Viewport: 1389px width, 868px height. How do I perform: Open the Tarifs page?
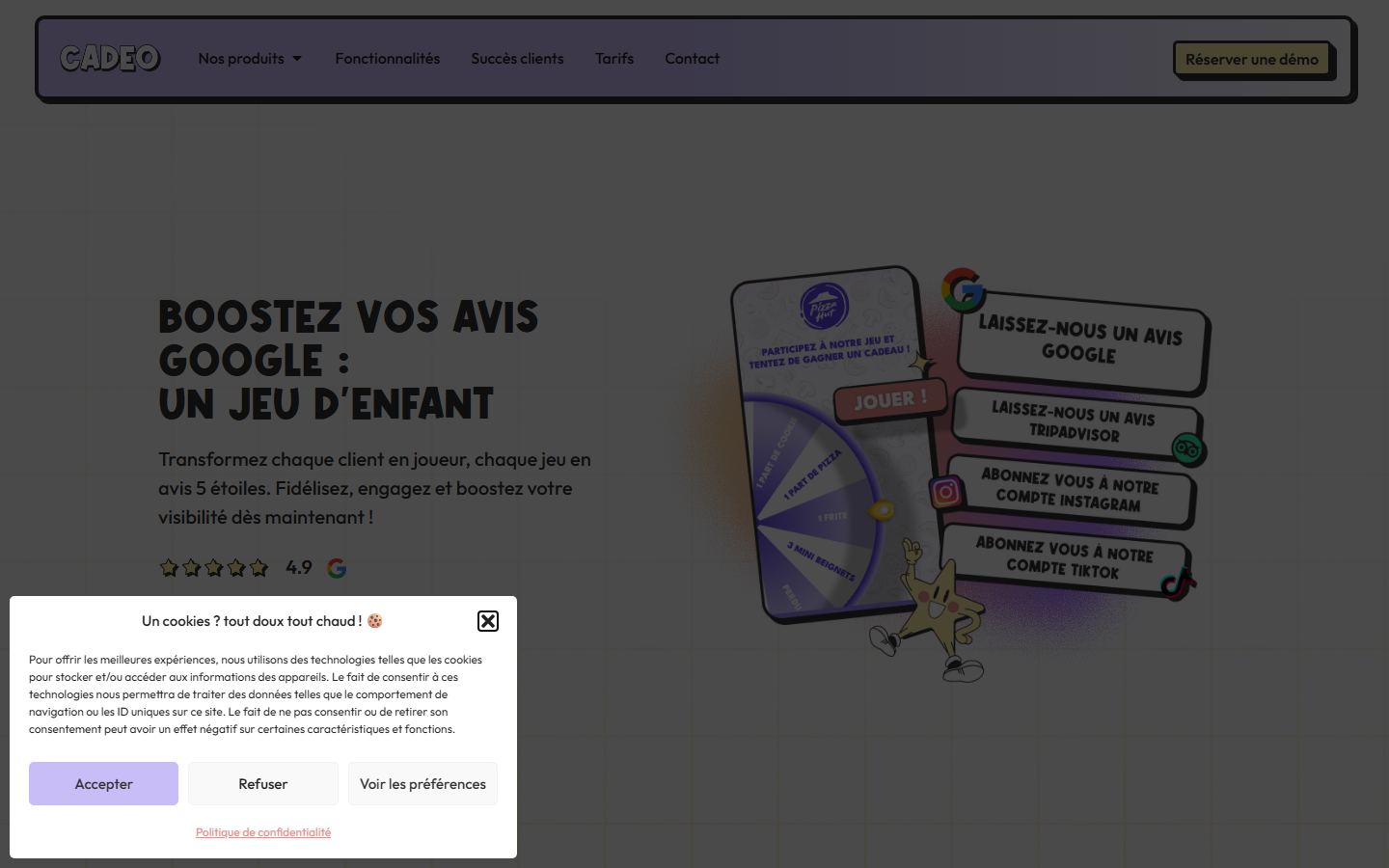[614, 59]
